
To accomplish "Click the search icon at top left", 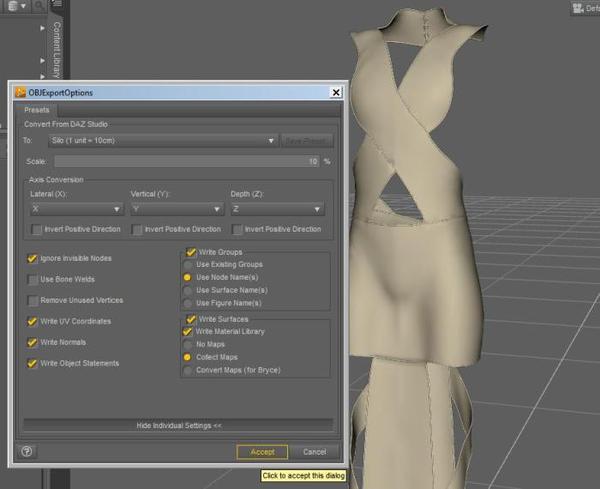I will click(38, 6).
